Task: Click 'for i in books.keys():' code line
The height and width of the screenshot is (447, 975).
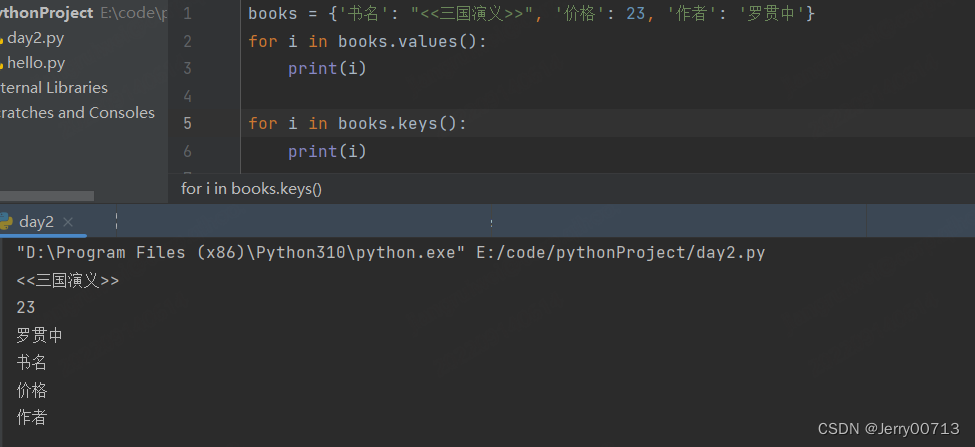Action: tap(358, 124)
